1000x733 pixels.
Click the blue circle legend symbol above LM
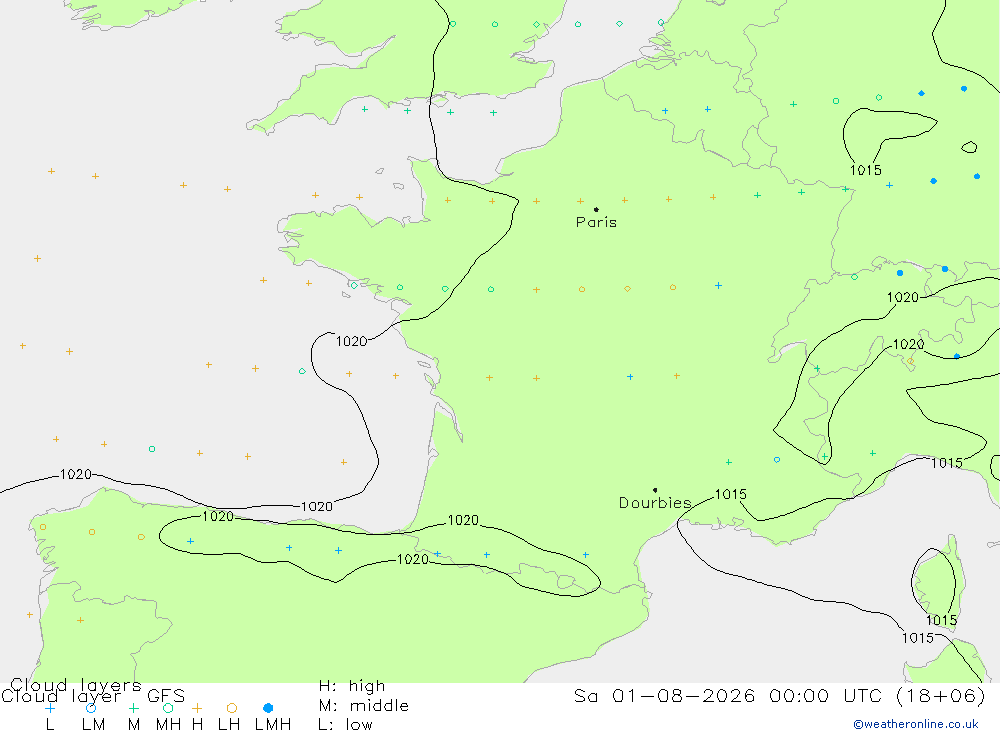(91, 708)
